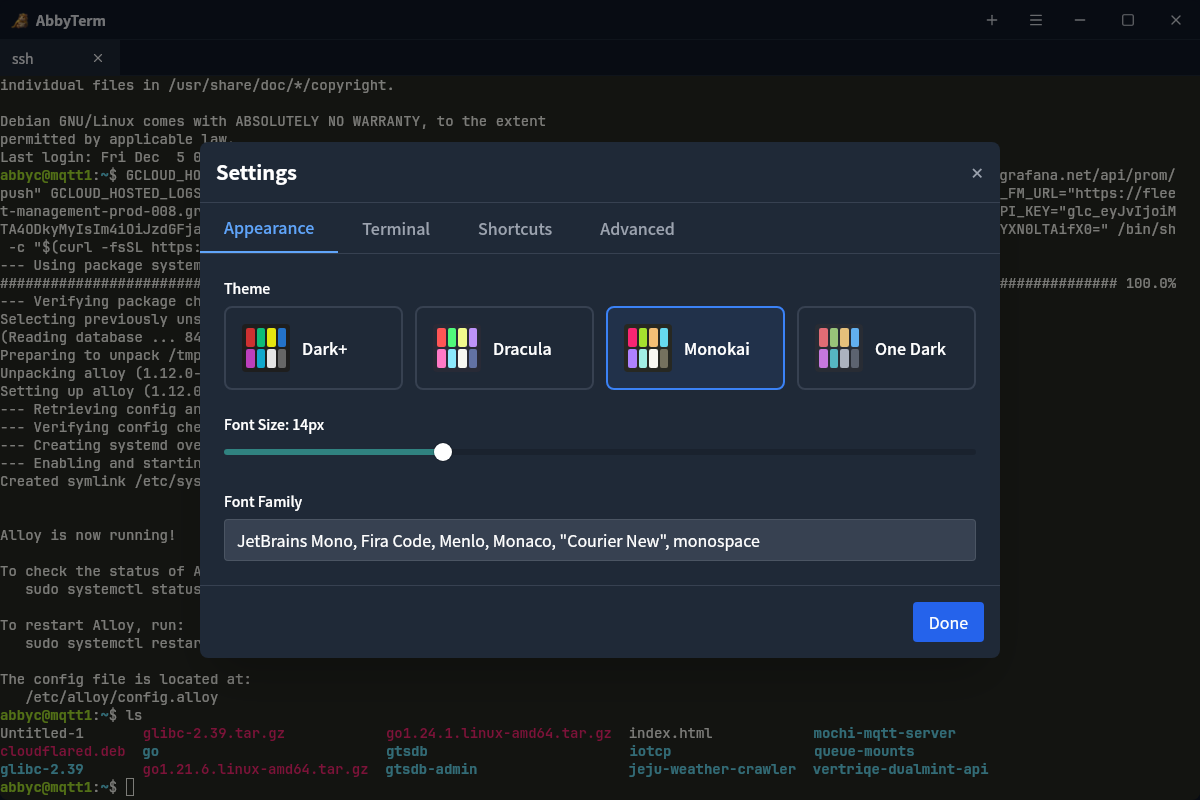Click the Dracula theme color palette icon
1200x800 pixels.
[456, 348]
